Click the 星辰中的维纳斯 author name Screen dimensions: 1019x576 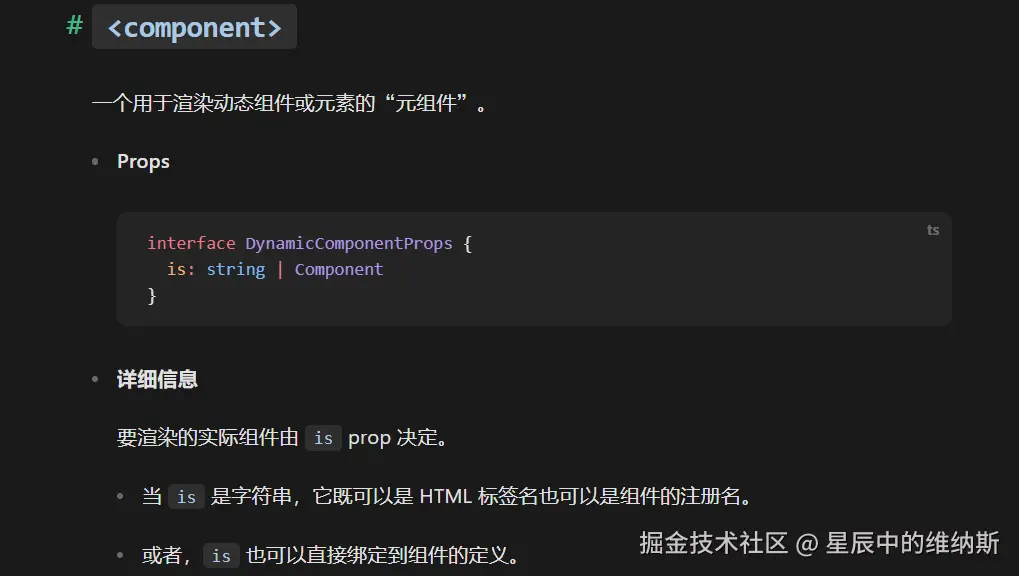point(912,543)
